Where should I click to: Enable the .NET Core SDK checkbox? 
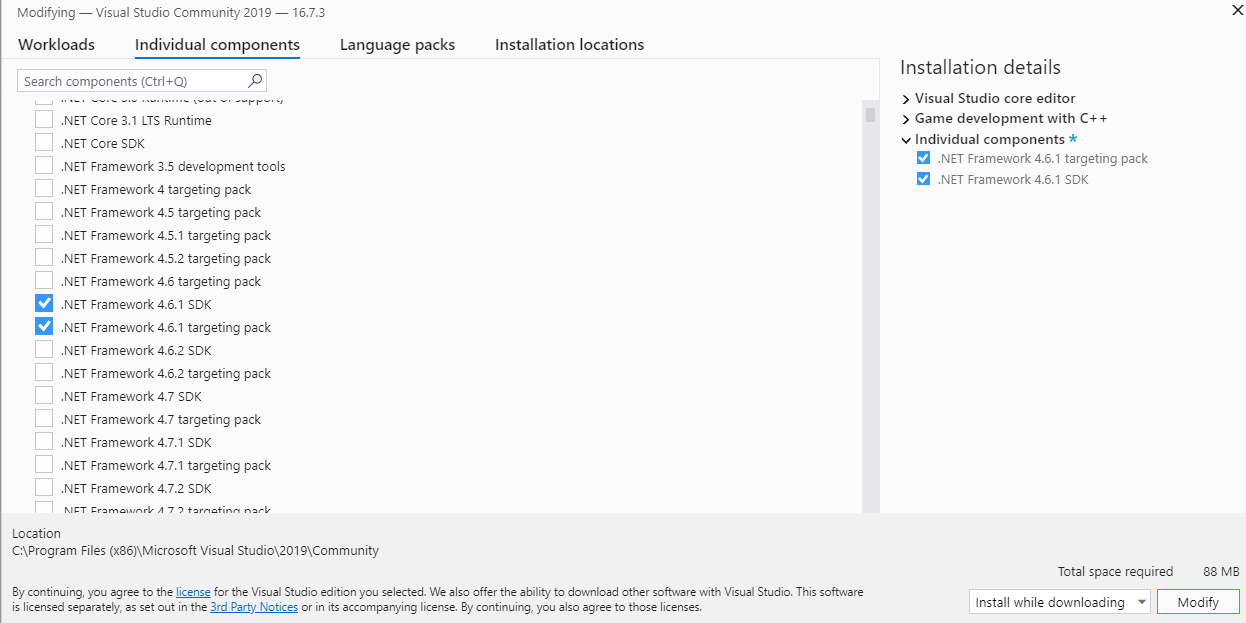click(x=44, y=143)
